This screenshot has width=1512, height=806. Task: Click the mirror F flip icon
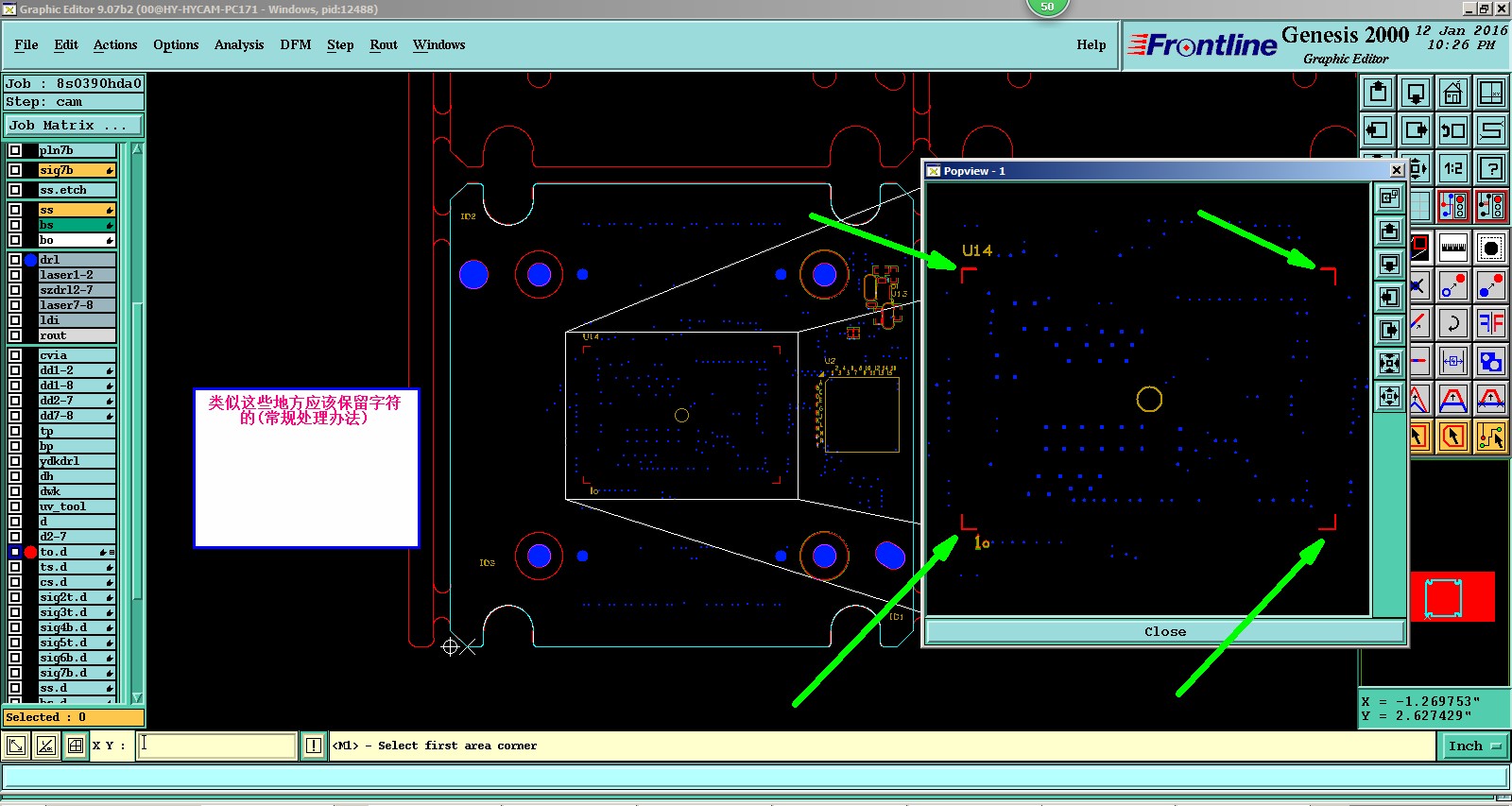pos(1491,323)
